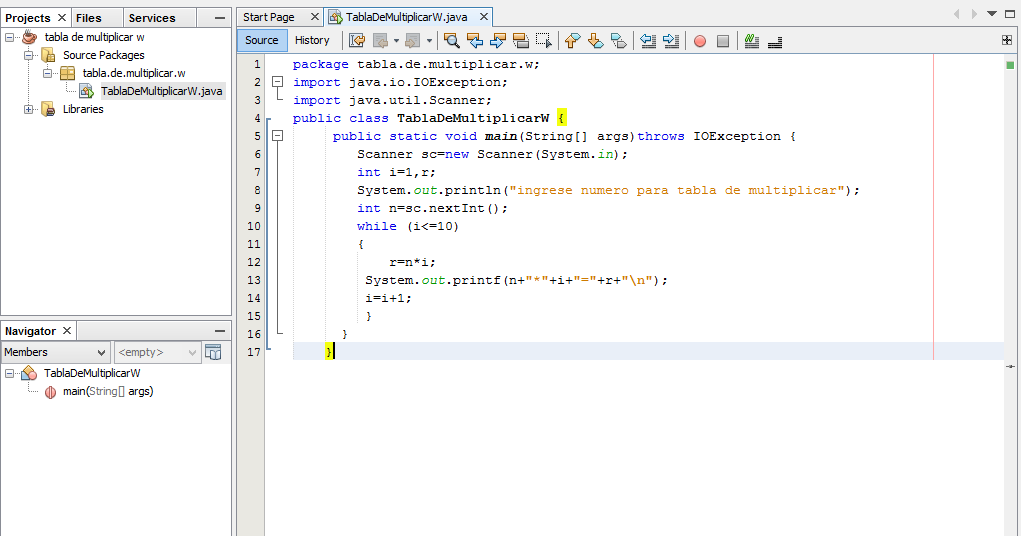Minimize the Navigator window group
Viewport: 1021px width, 536px height.
click(x=219, y=331)
